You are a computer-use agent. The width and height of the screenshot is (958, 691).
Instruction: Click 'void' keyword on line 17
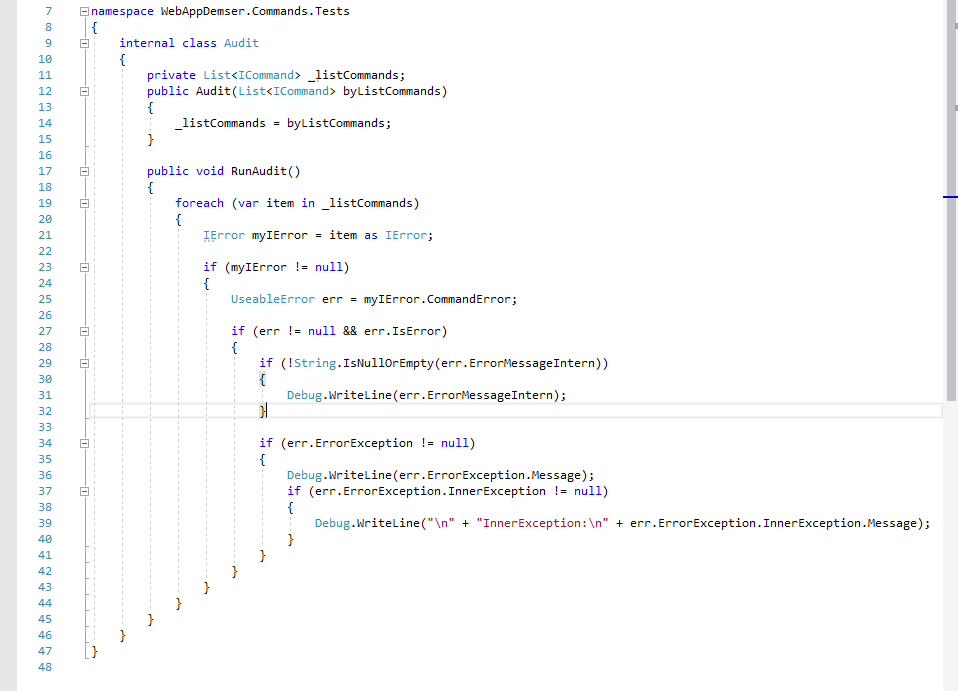(210, 171)
